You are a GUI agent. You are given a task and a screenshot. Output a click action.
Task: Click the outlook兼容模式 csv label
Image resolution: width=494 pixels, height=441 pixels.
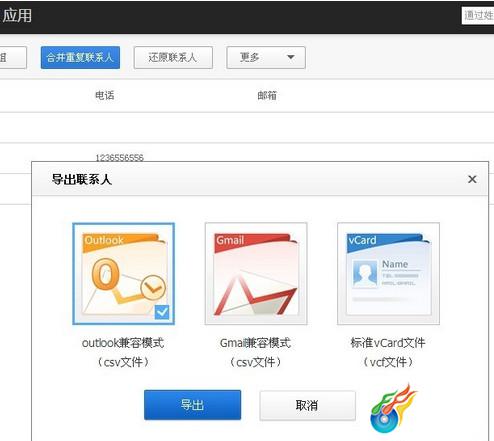(123, 352)
